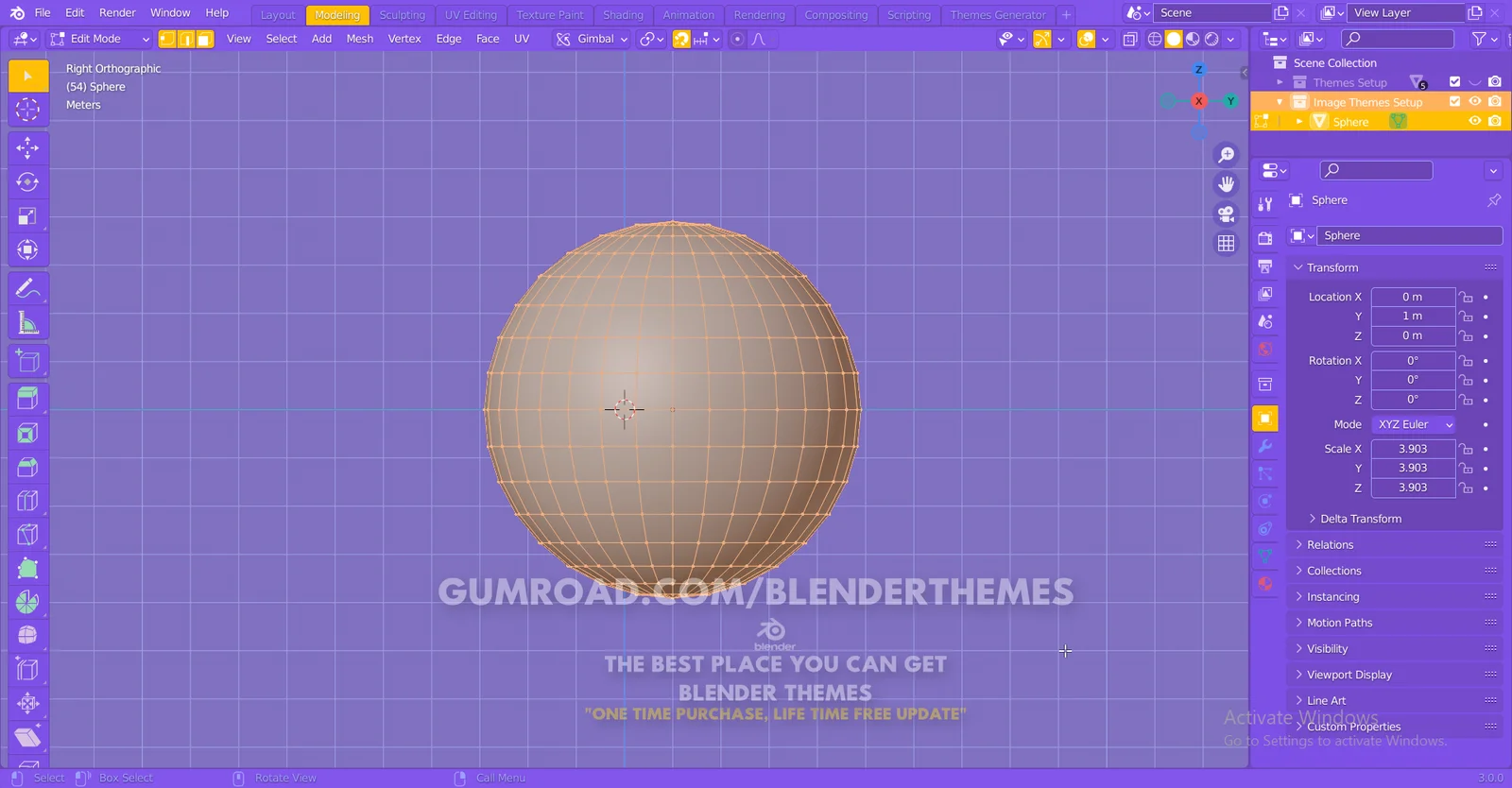Viewport: 1512px width, 788px height.
Task: Select the Spin tool
Action: point(28,602)
